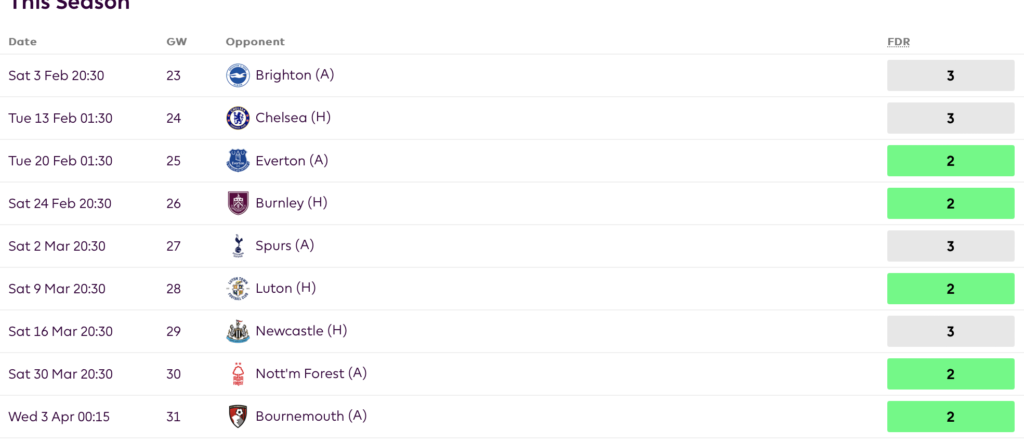Viewport: 1024px width, 441px height.
Task: Click the GW column header
Action: 176,42
